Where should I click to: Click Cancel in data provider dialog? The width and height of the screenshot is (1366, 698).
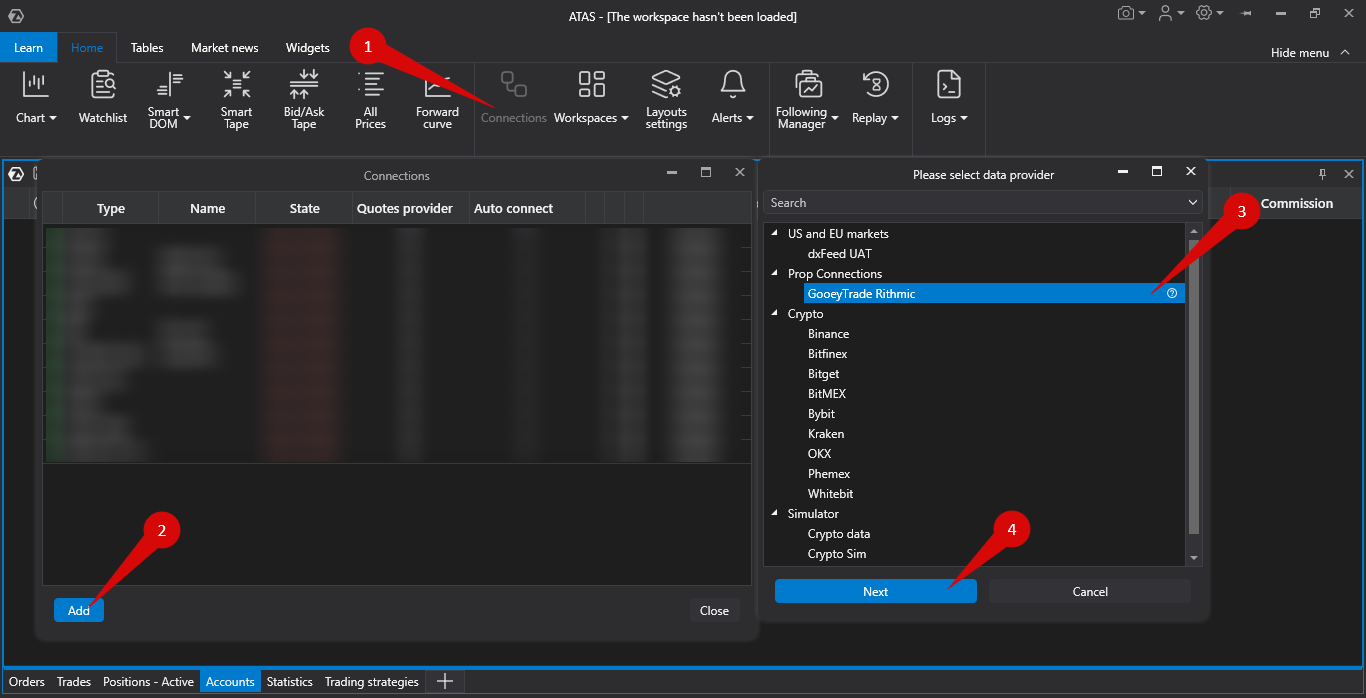coord(1090,591)
